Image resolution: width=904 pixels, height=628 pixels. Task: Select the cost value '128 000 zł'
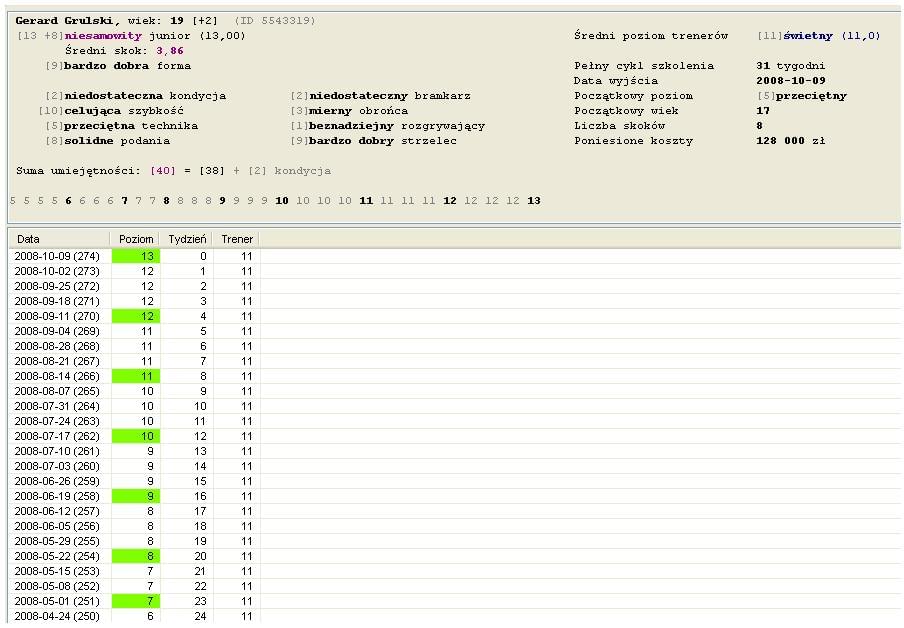[x=790, y=141]
